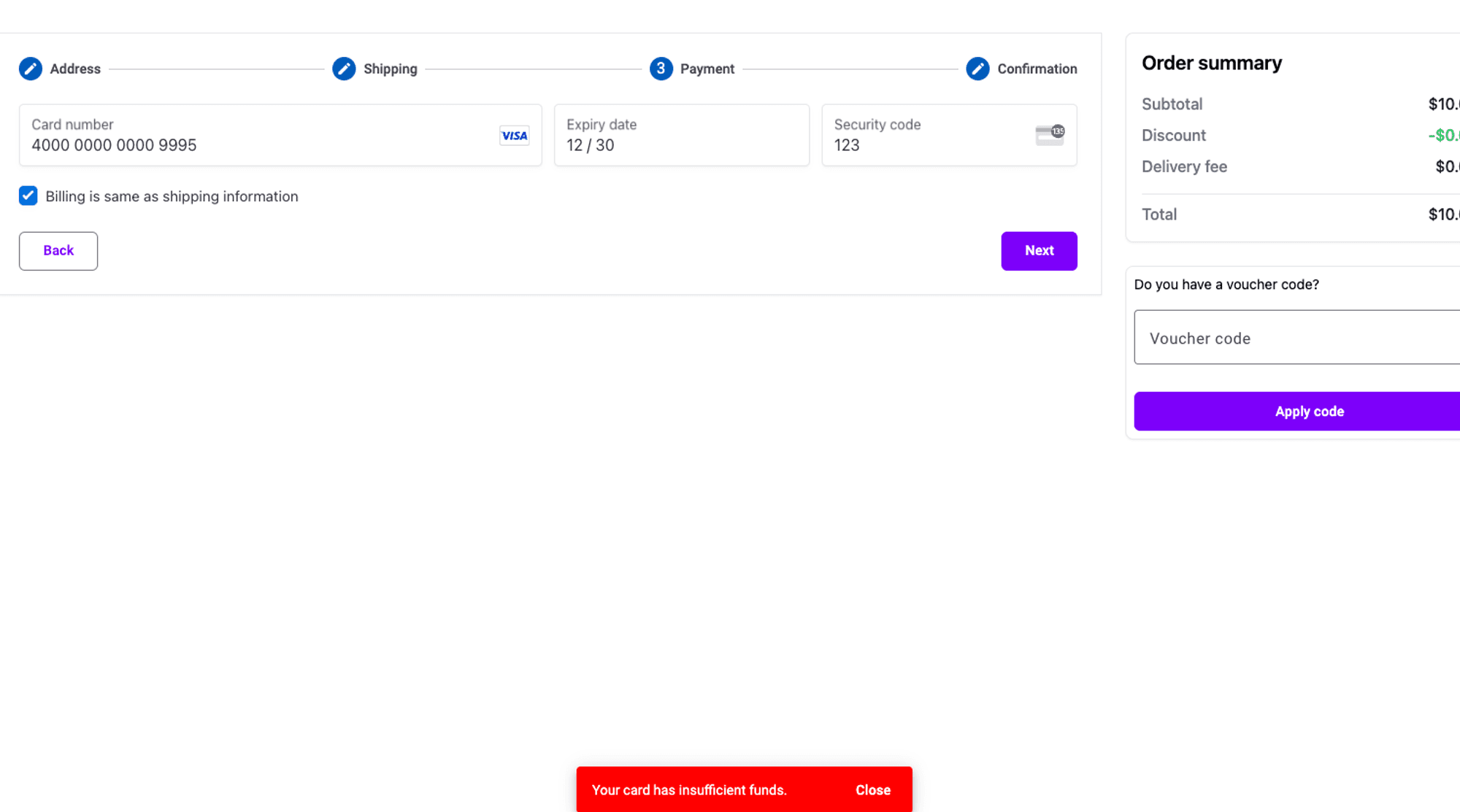Screen dimensions: 1460x812
Task: Click the insufficient funds error text
Action: (688, 790)
